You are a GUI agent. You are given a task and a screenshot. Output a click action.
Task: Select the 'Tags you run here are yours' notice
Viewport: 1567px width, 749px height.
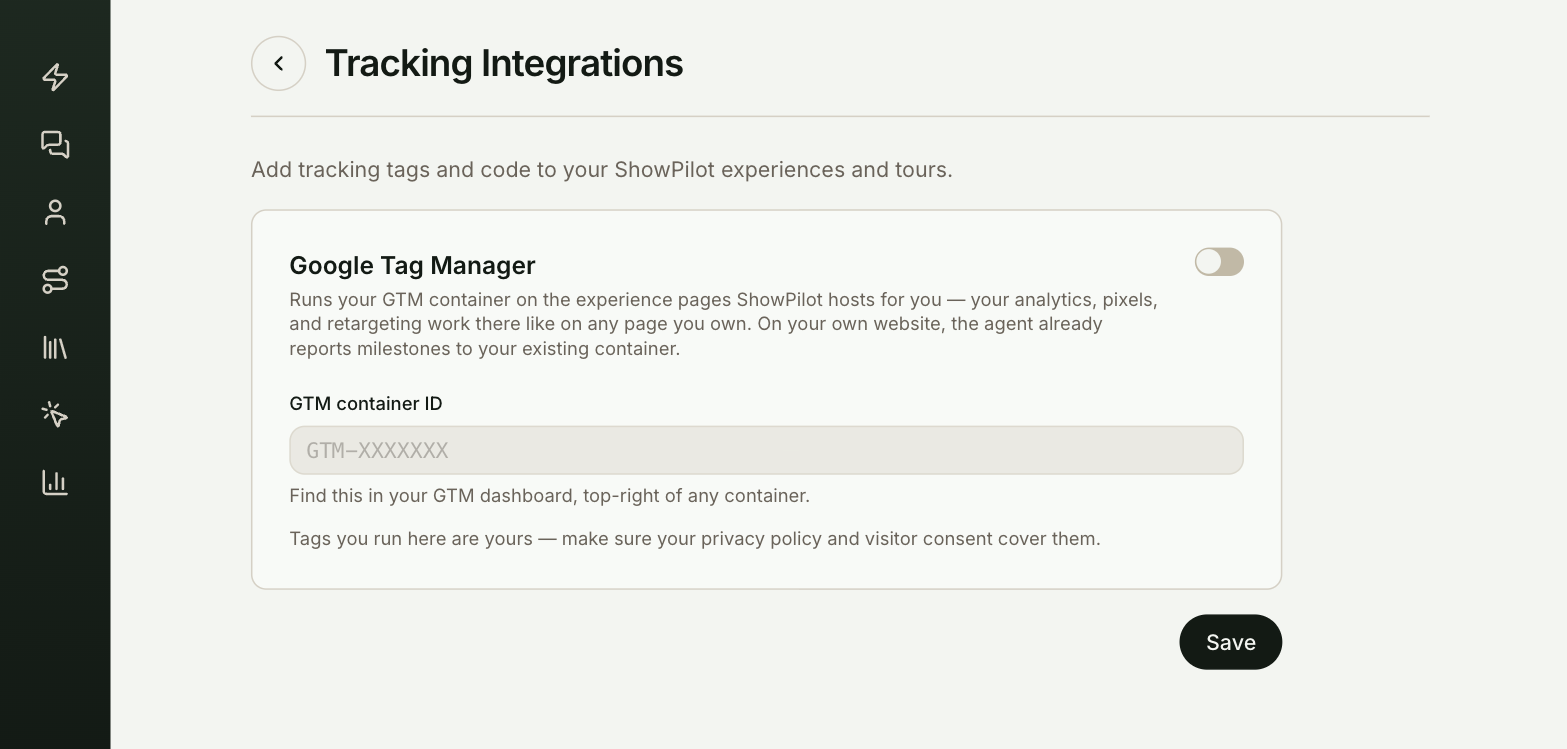click(695, 539)
